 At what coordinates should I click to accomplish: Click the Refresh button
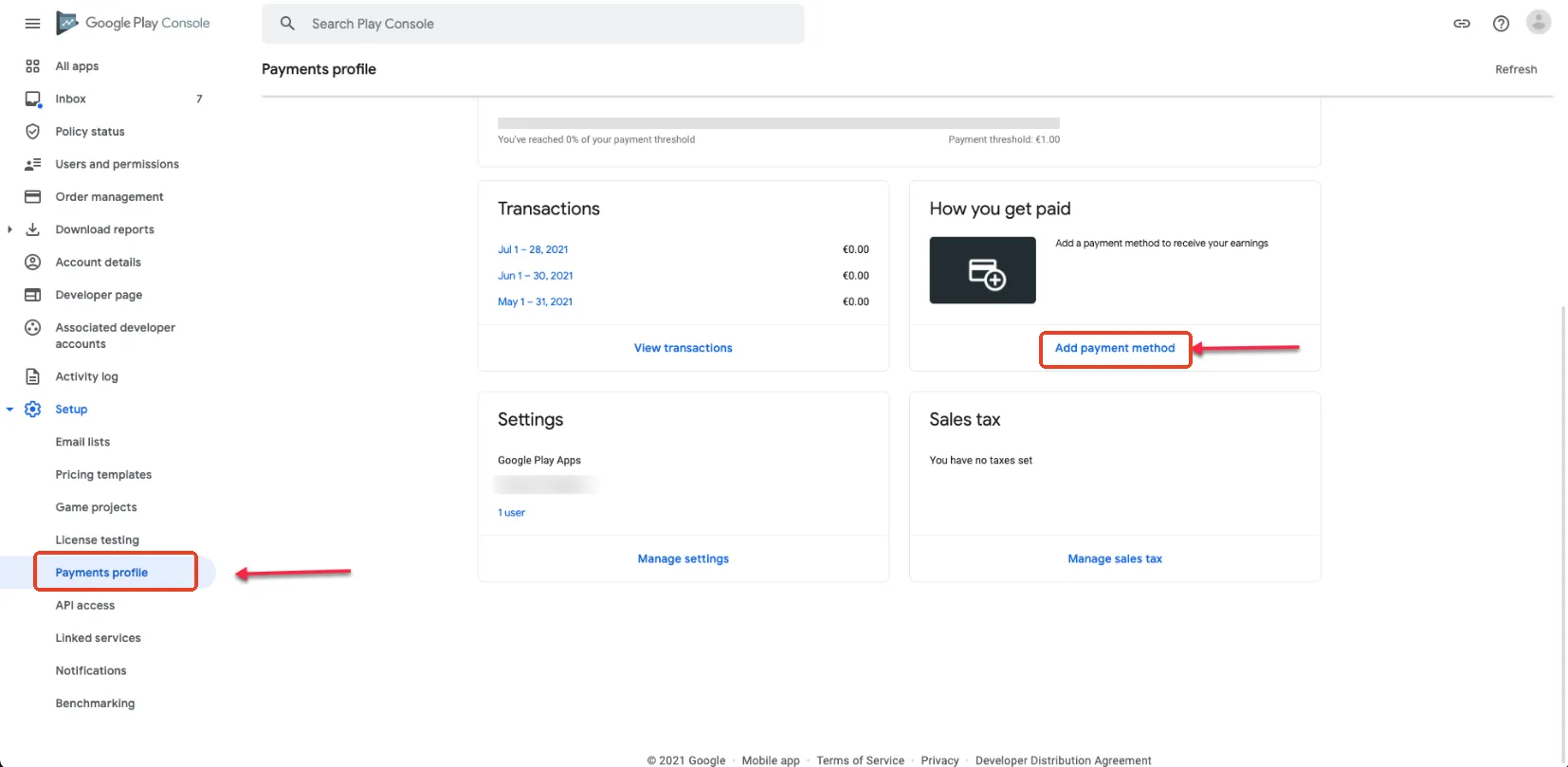(1516, 69)
